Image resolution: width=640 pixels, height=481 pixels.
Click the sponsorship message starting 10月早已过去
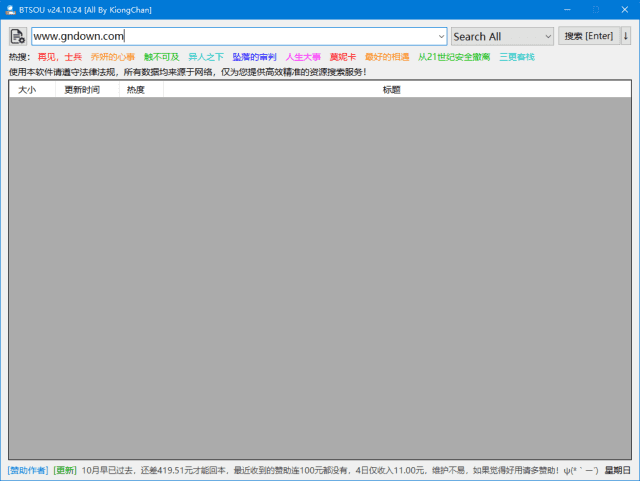(x=340, y=470)
